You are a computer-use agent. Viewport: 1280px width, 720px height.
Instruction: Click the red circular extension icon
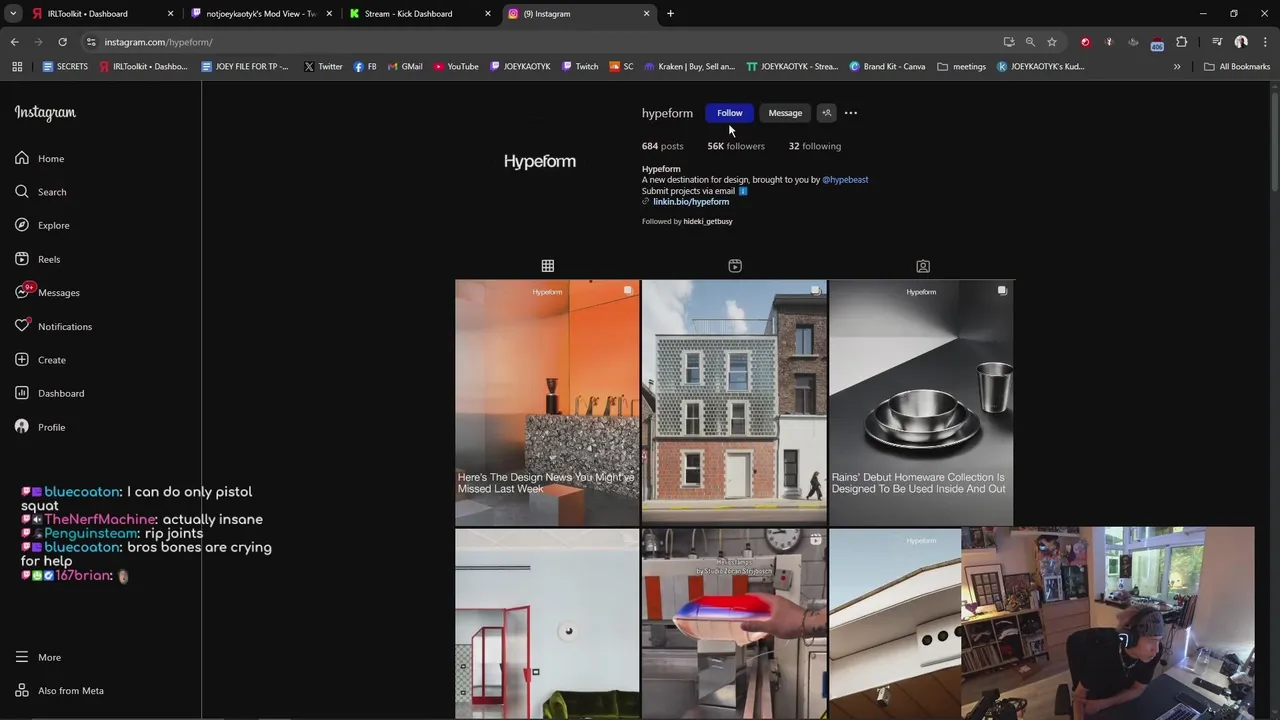click(1085, 42)
